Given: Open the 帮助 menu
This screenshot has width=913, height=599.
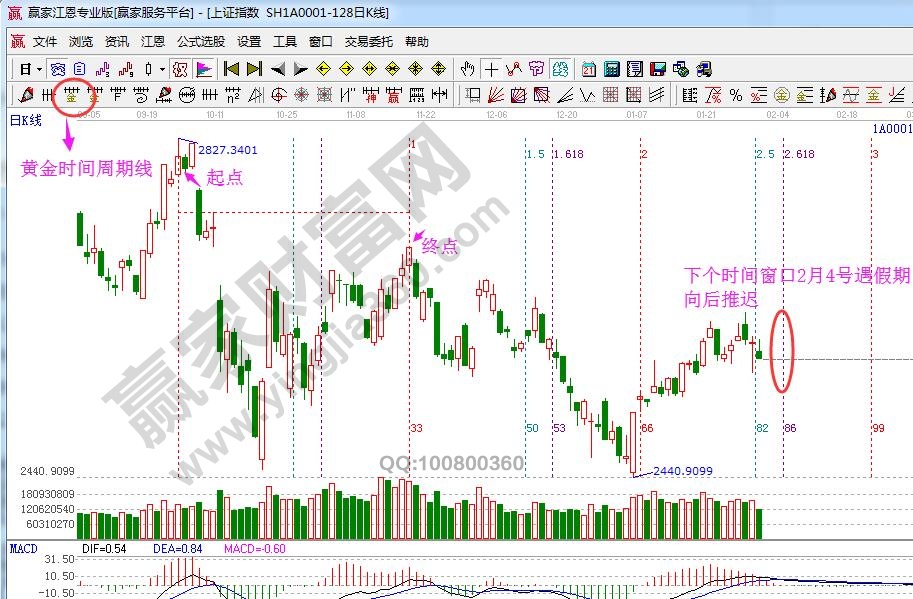Looking at the screenshot, I should 416,42.
